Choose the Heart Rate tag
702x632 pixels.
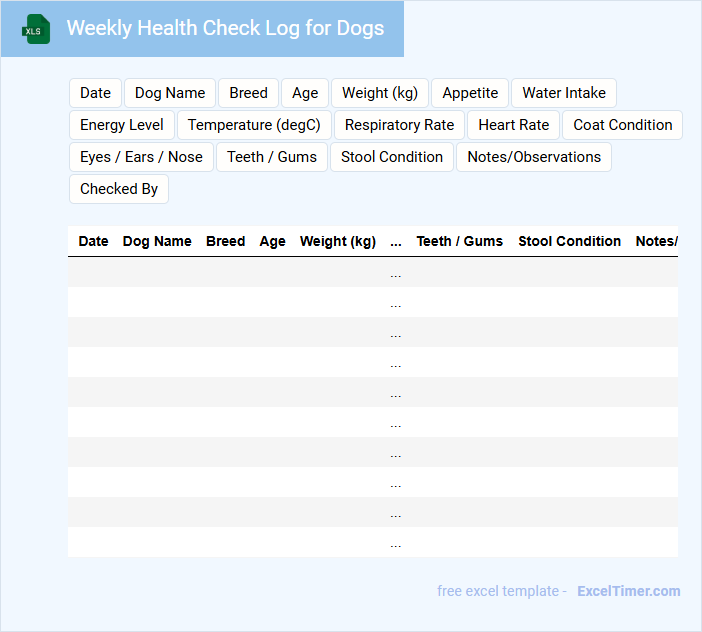pos(514,125)
